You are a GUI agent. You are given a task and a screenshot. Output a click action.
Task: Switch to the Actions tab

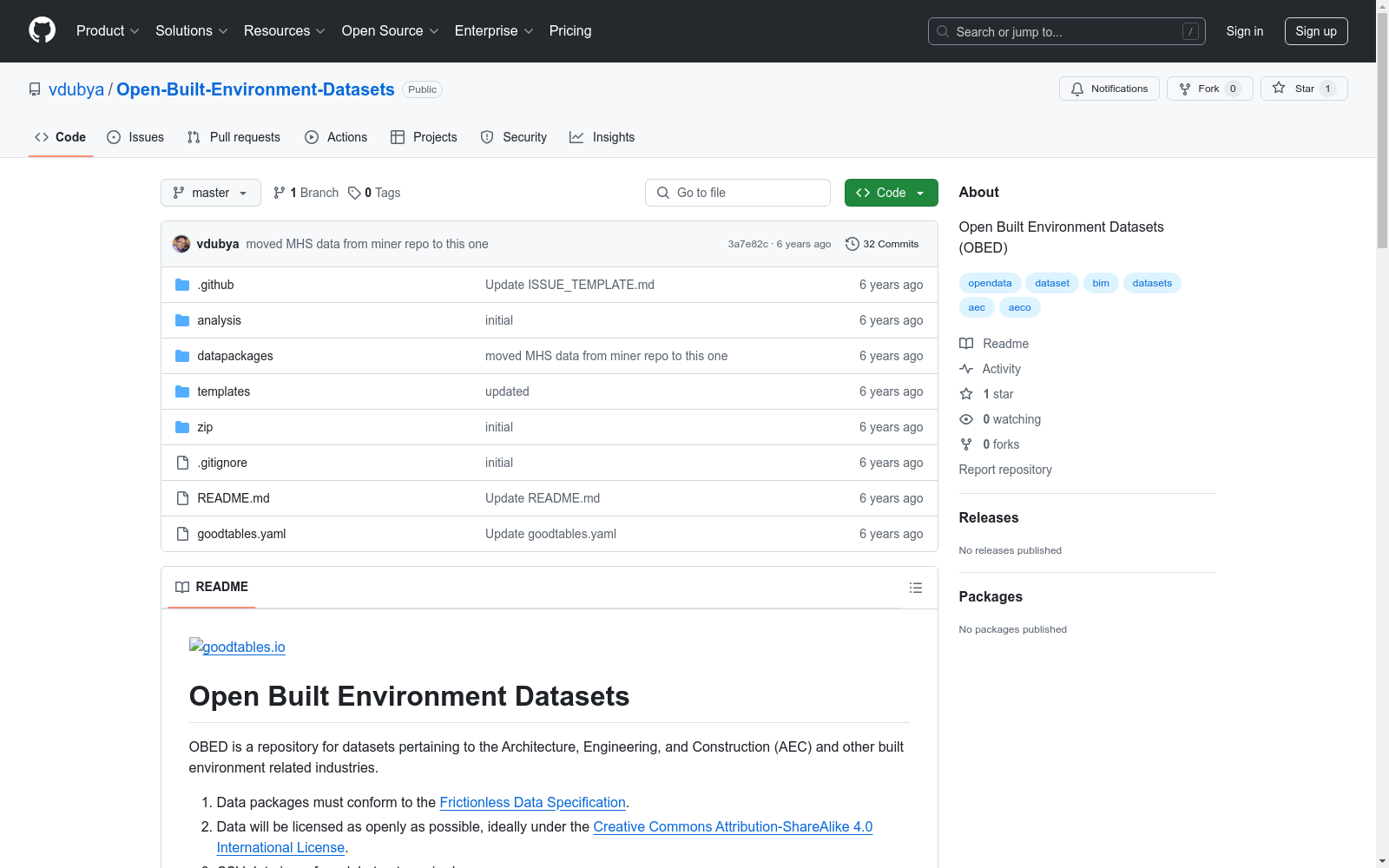click(x=336, y=137)
